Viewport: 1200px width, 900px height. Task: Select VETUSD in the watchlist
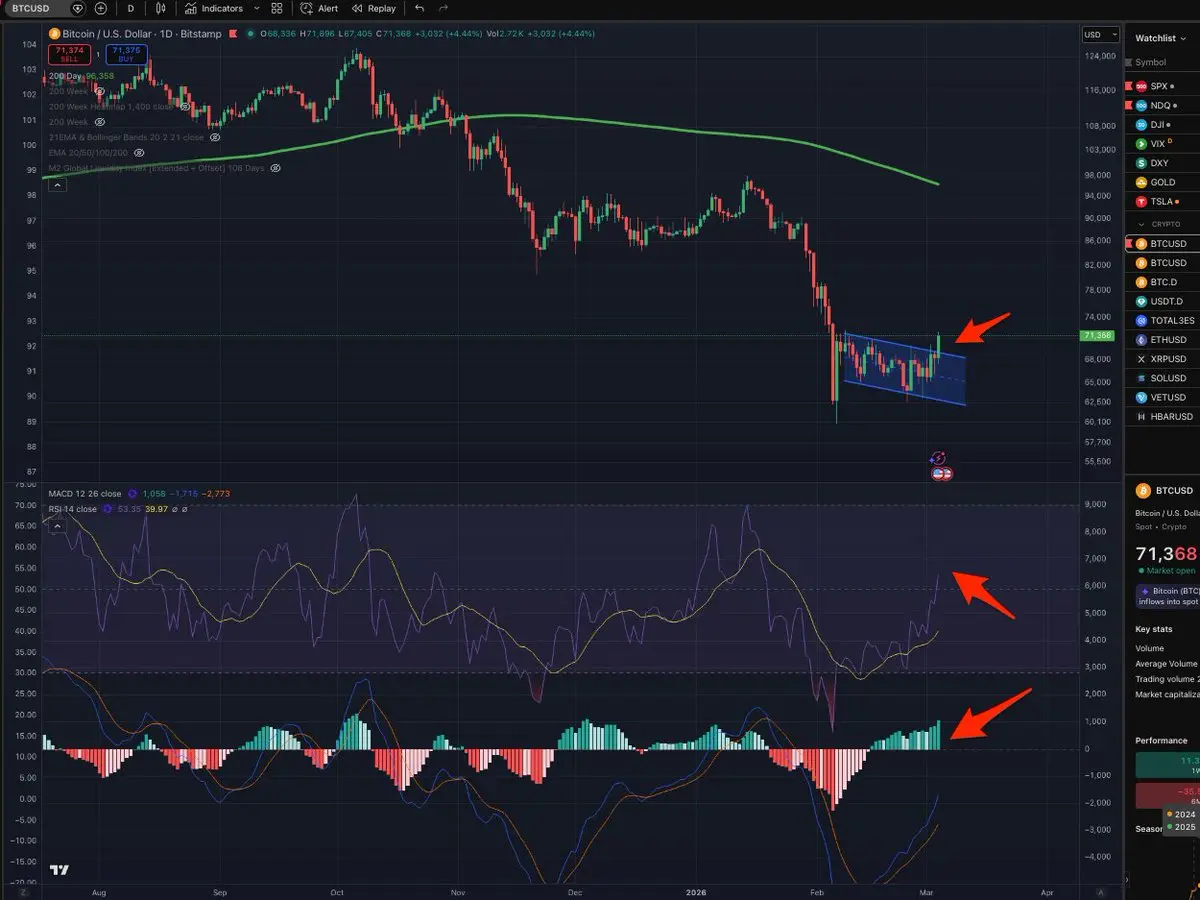point(1162,397)
